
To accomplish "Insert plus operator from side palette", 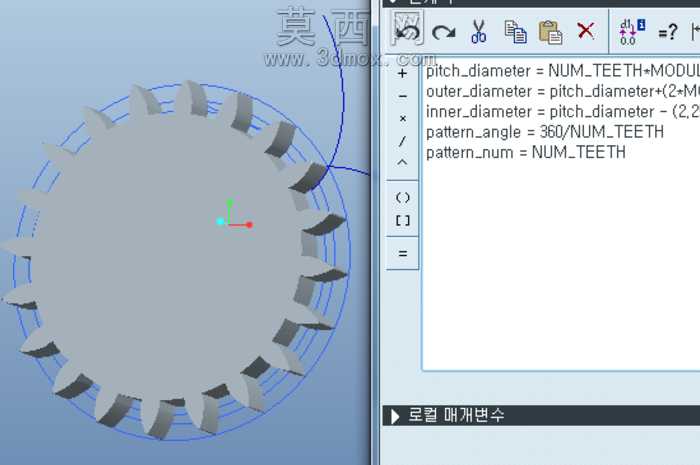I will tap(402, 73).
